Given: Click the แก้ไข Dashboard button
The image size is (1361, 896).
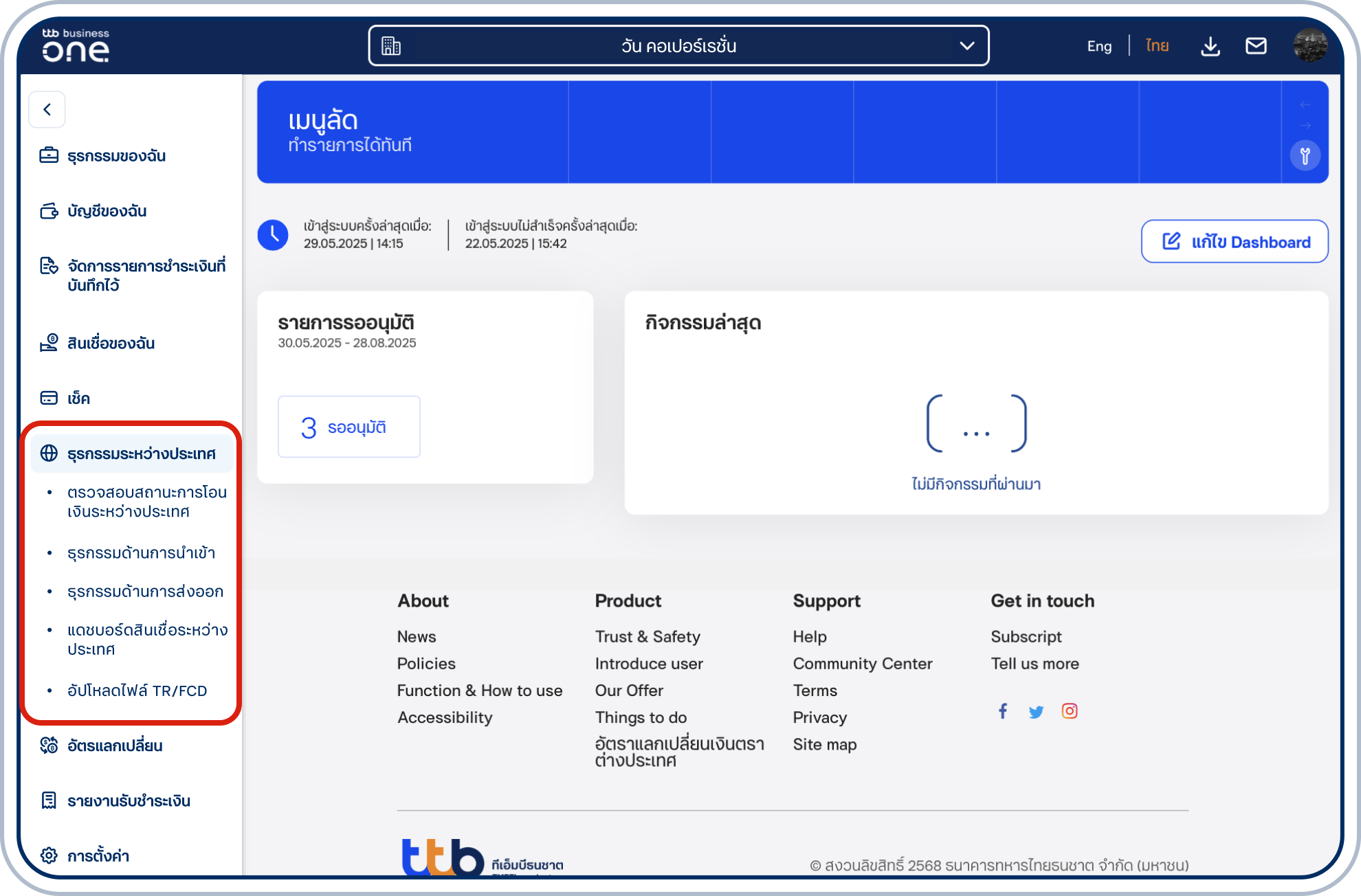Looking at the screenshot, I should point(1235,242).
